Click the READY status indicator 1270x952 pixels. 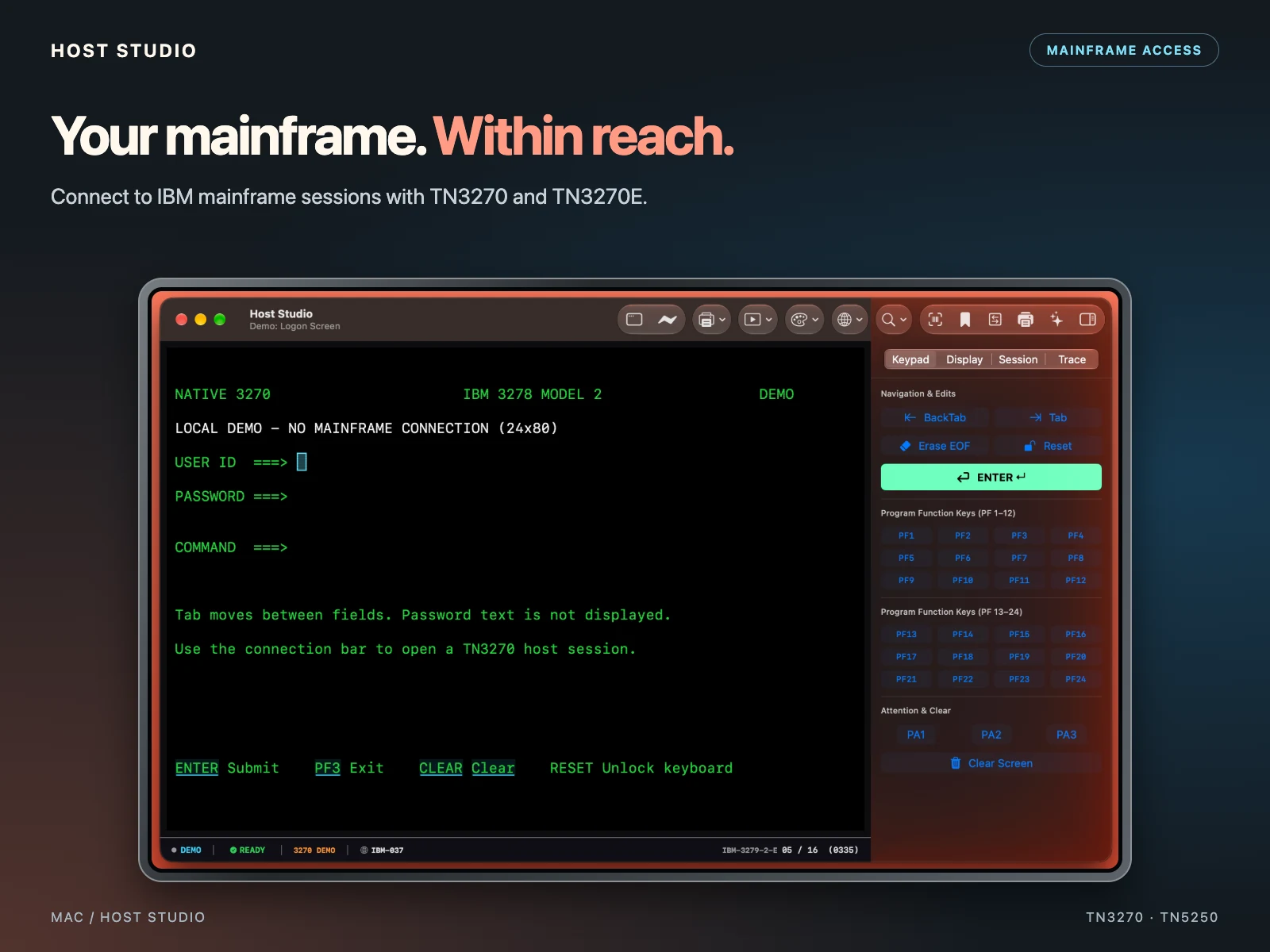[248, 850]
